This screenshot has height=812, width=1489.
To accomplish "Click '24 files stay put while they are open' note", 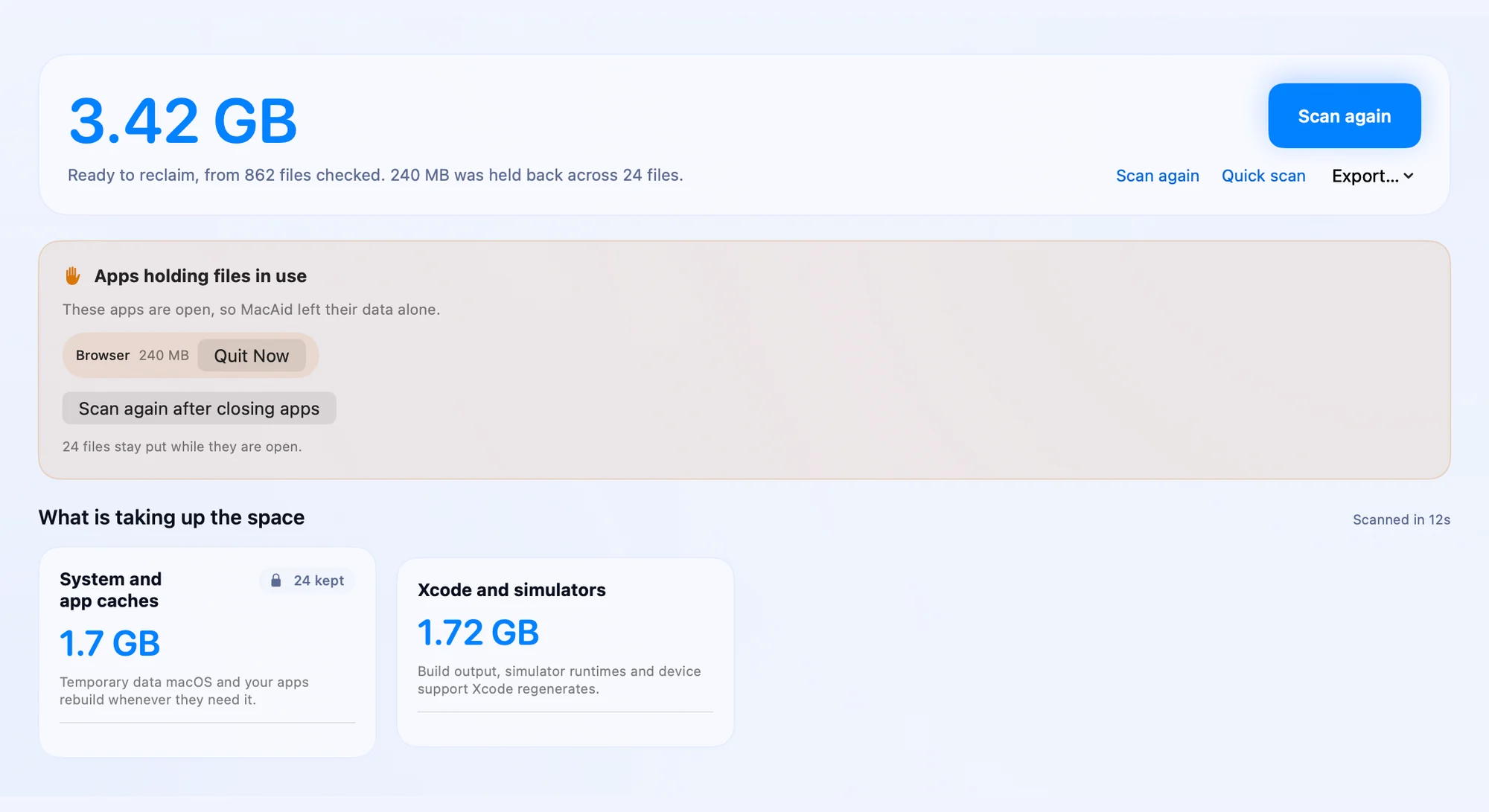I will click(x=182, y=447).
